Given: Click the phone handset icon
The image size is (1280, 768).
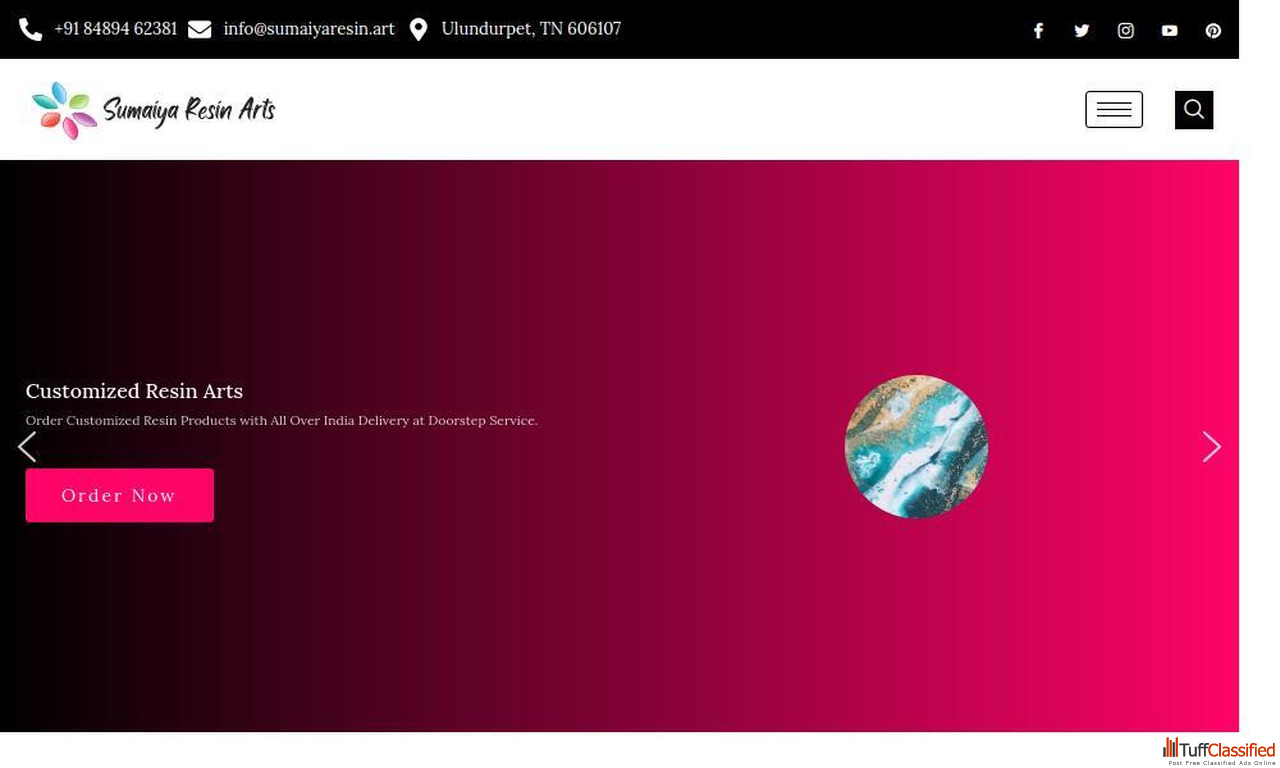Looking at the screenshot, I should point(31,30).
